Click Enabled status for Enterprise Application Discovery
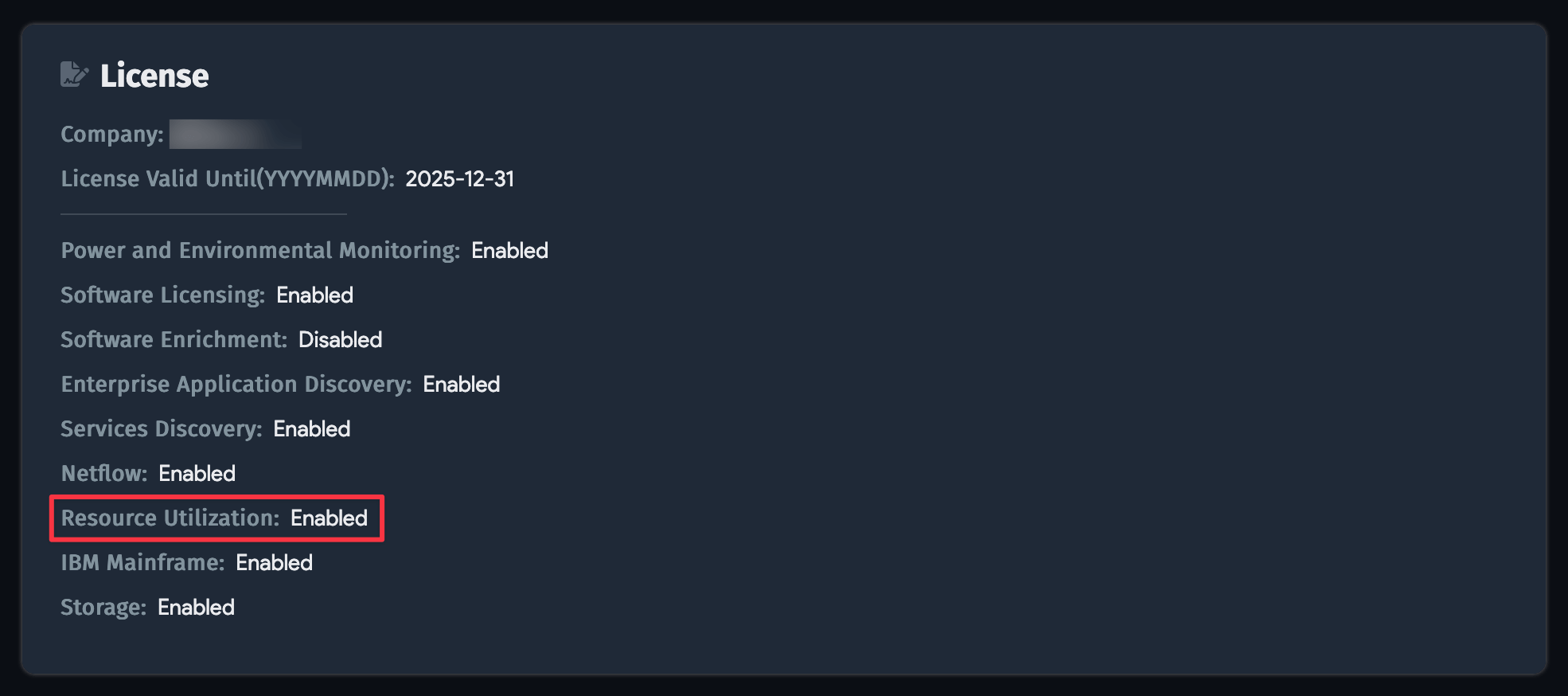The height and width of the screenshot is (696, 1568). click(x=461, y=385)
